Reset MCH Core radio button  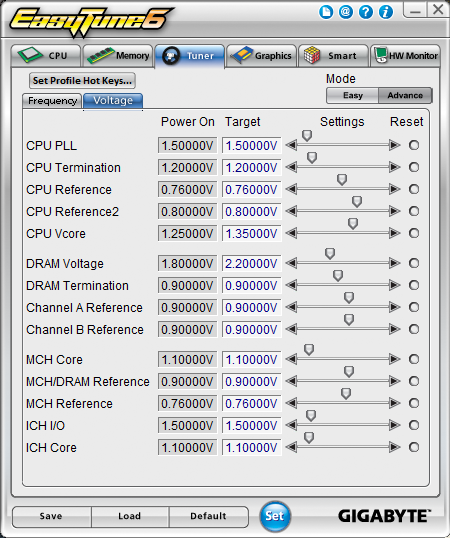414,359
